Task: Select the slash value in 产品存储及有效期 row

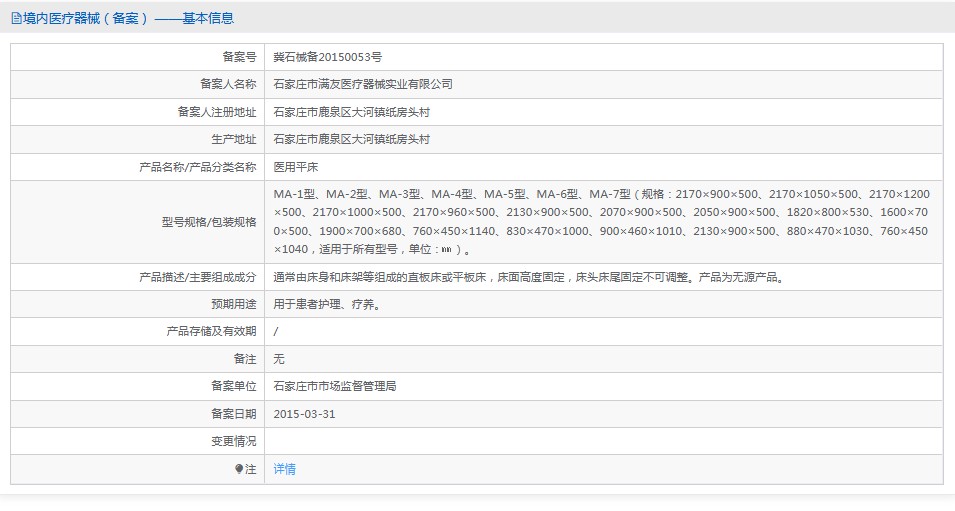Action: pos(276,332)
